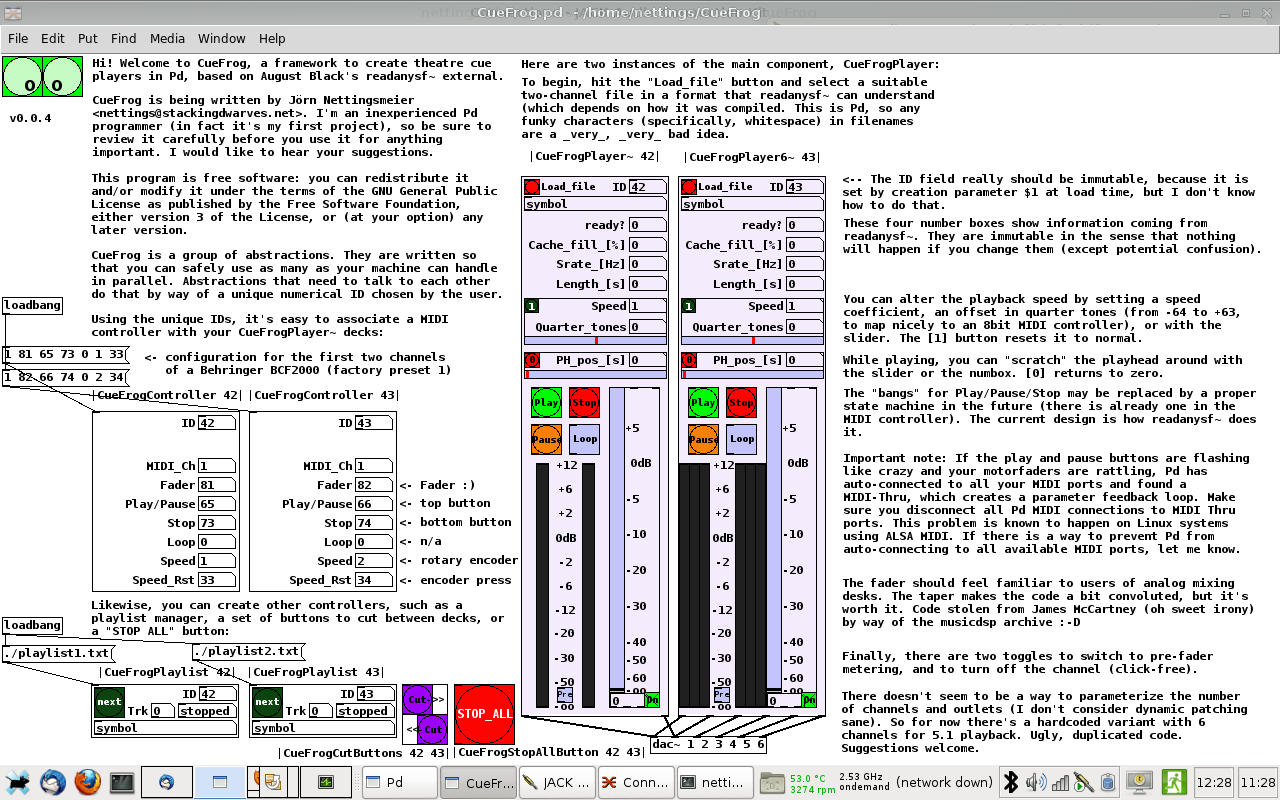Toggle the green channel On switch on player 42
The width and height of the screenshot is (1280, 800).
tap(652, 700)
